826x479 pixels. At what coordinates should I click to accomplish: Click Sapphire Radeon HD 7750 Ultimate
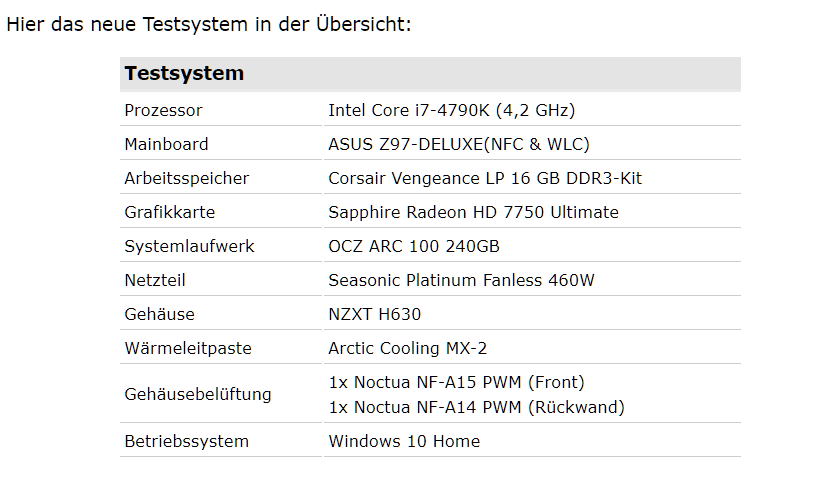(x=473, y=212)
